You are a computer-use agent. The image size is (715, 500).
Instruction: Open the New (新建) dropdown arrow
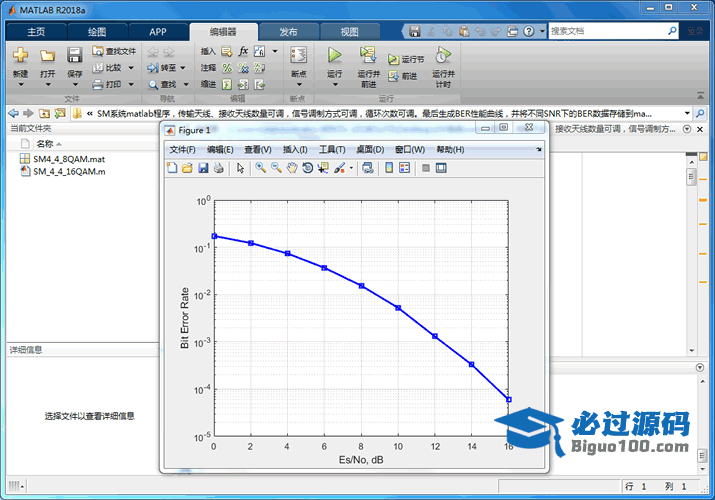pos(21,85)
